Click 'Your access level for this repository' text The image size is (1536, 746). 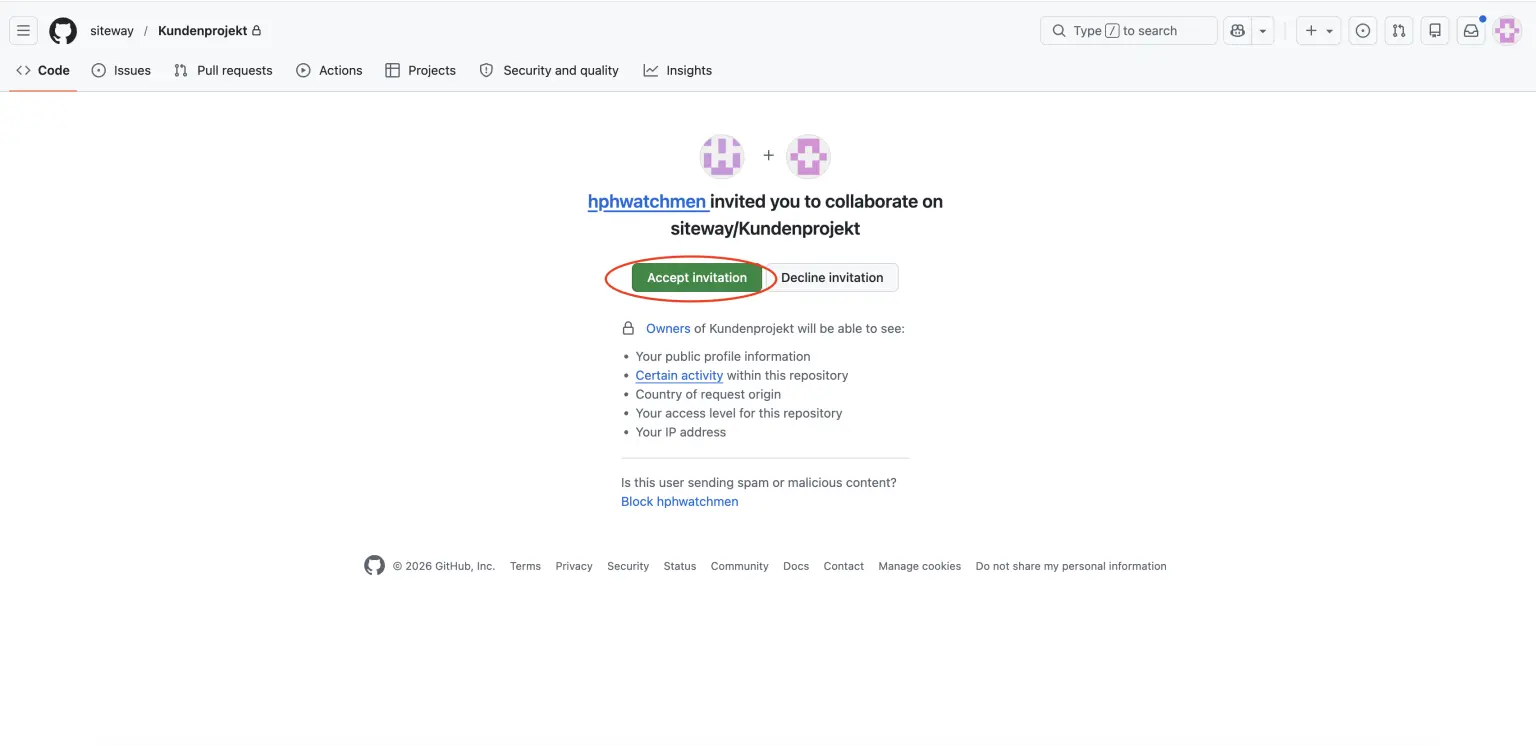pyautogui.click(x=739, y=413)
